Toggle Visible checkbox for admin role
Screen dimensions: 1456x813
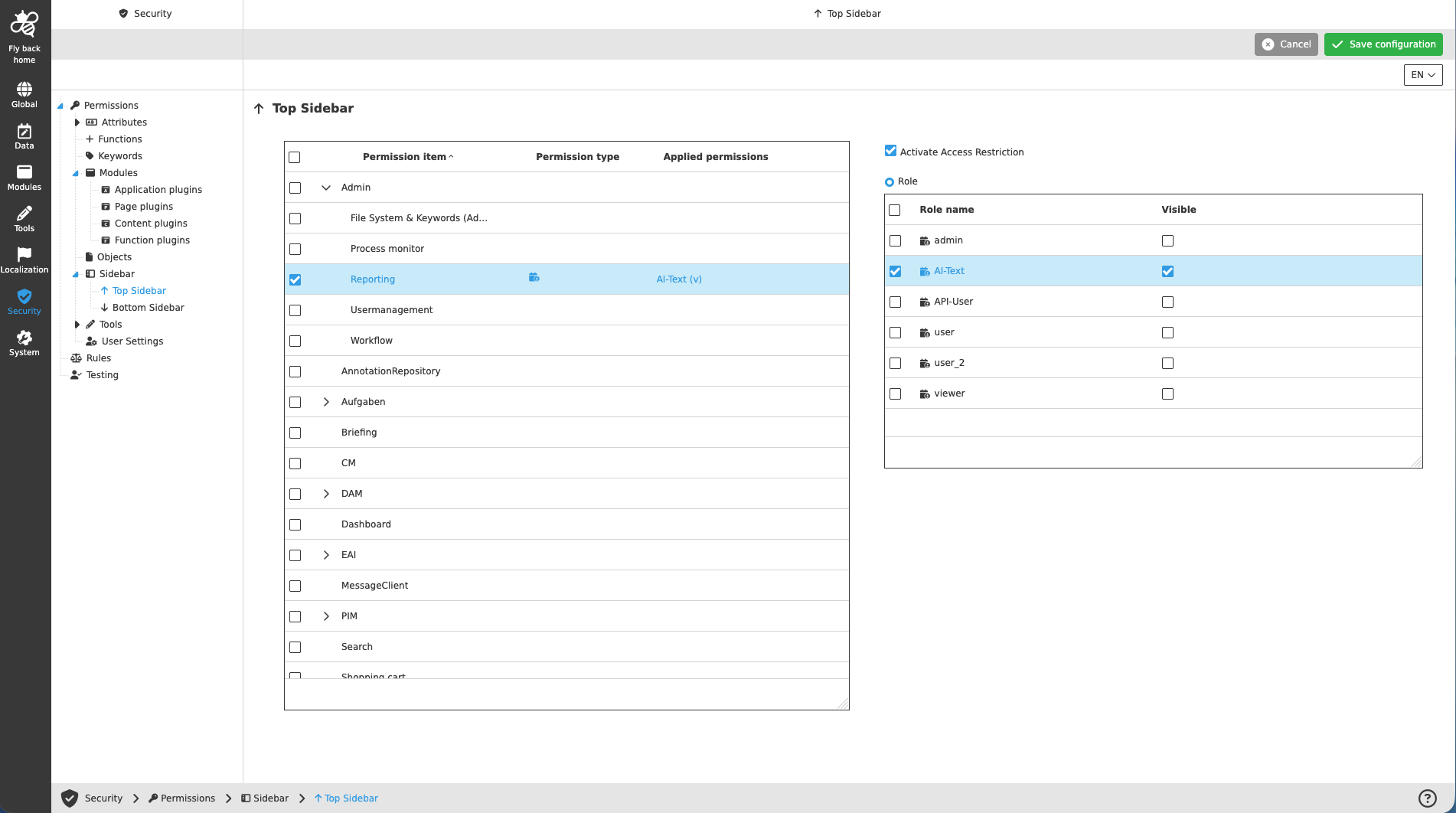pos(1167,240)
